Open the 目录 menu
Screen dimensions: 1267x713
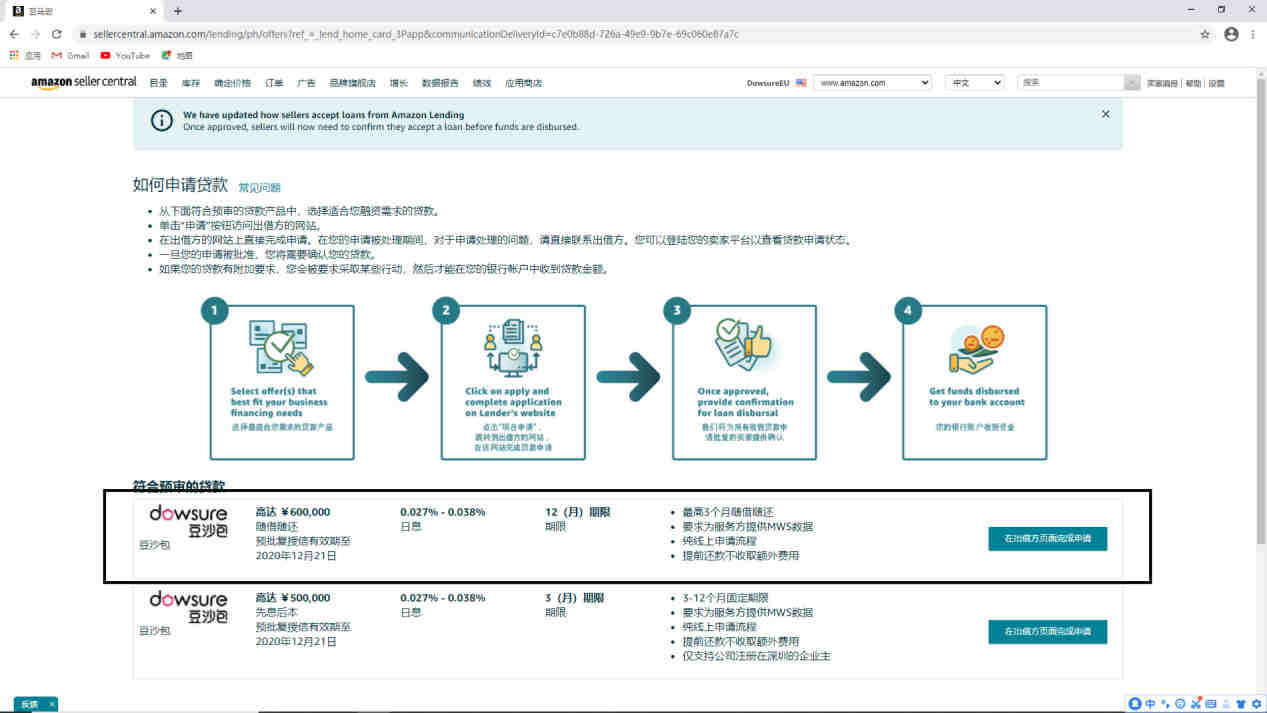coord(158,83)
